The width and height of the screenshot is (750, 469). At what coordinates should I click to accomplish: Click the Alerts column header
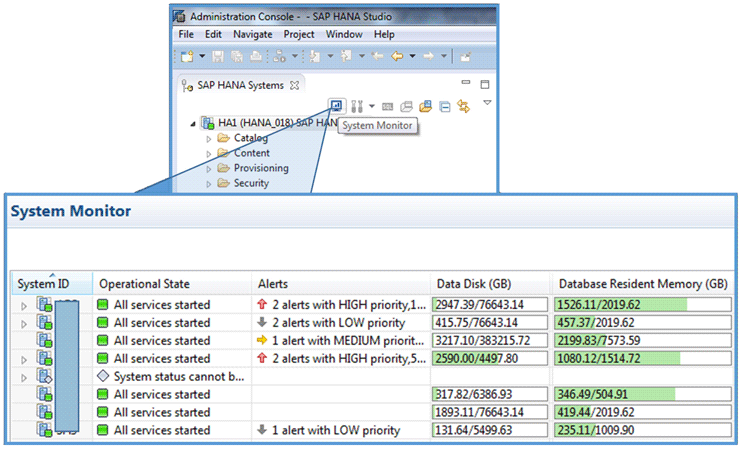pyautogui.click(x=273, y=284)
